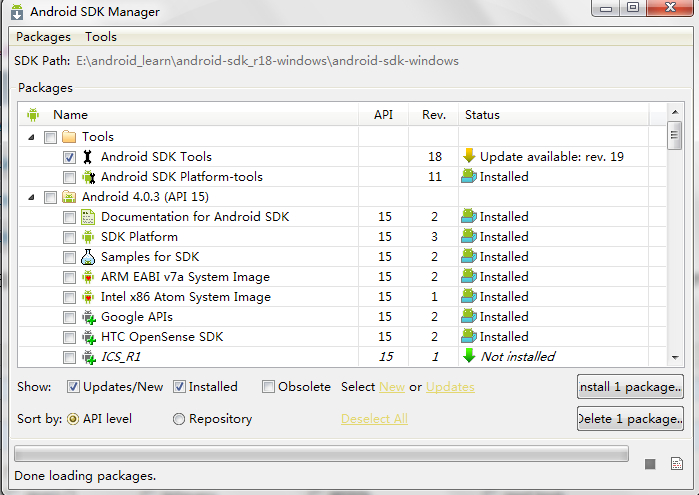Image resolution: width=699 pixels, height=495 pixels.
Task: Open the log window icon at bottom right
Action: point(677,464)
